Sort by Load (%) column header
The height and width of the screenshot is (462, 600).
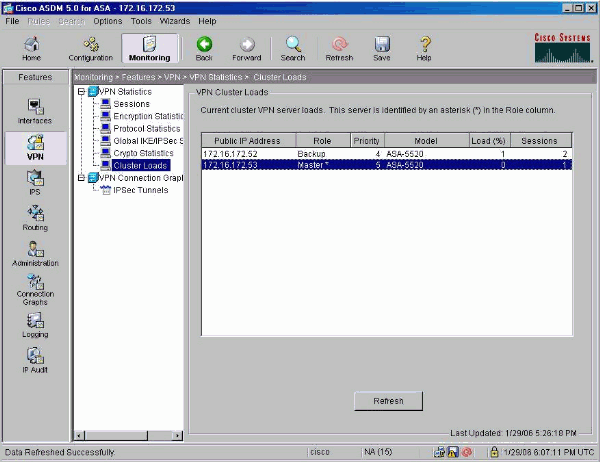489,141
